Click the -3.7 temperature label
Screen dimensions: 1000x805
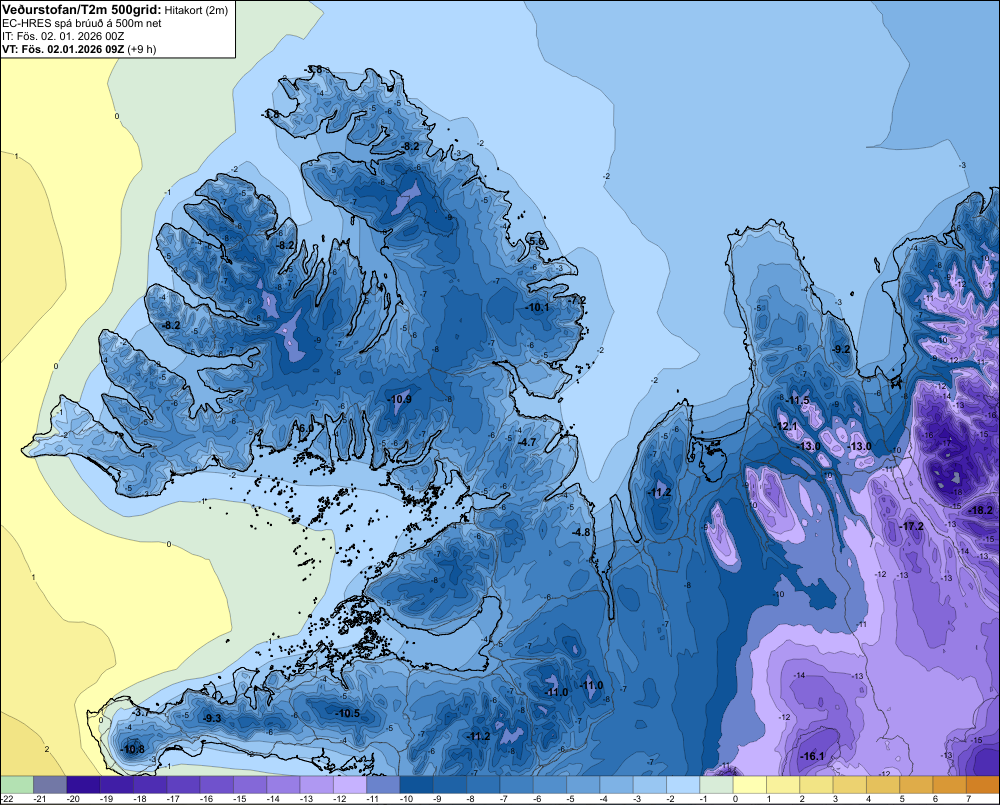(x=141, y=712)
